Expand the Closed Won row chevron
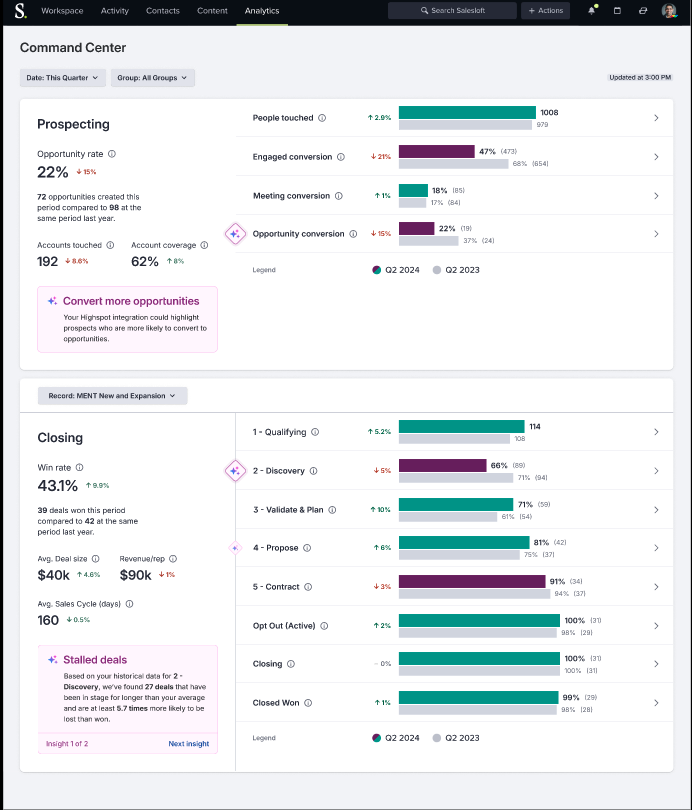 pos(656,703)
